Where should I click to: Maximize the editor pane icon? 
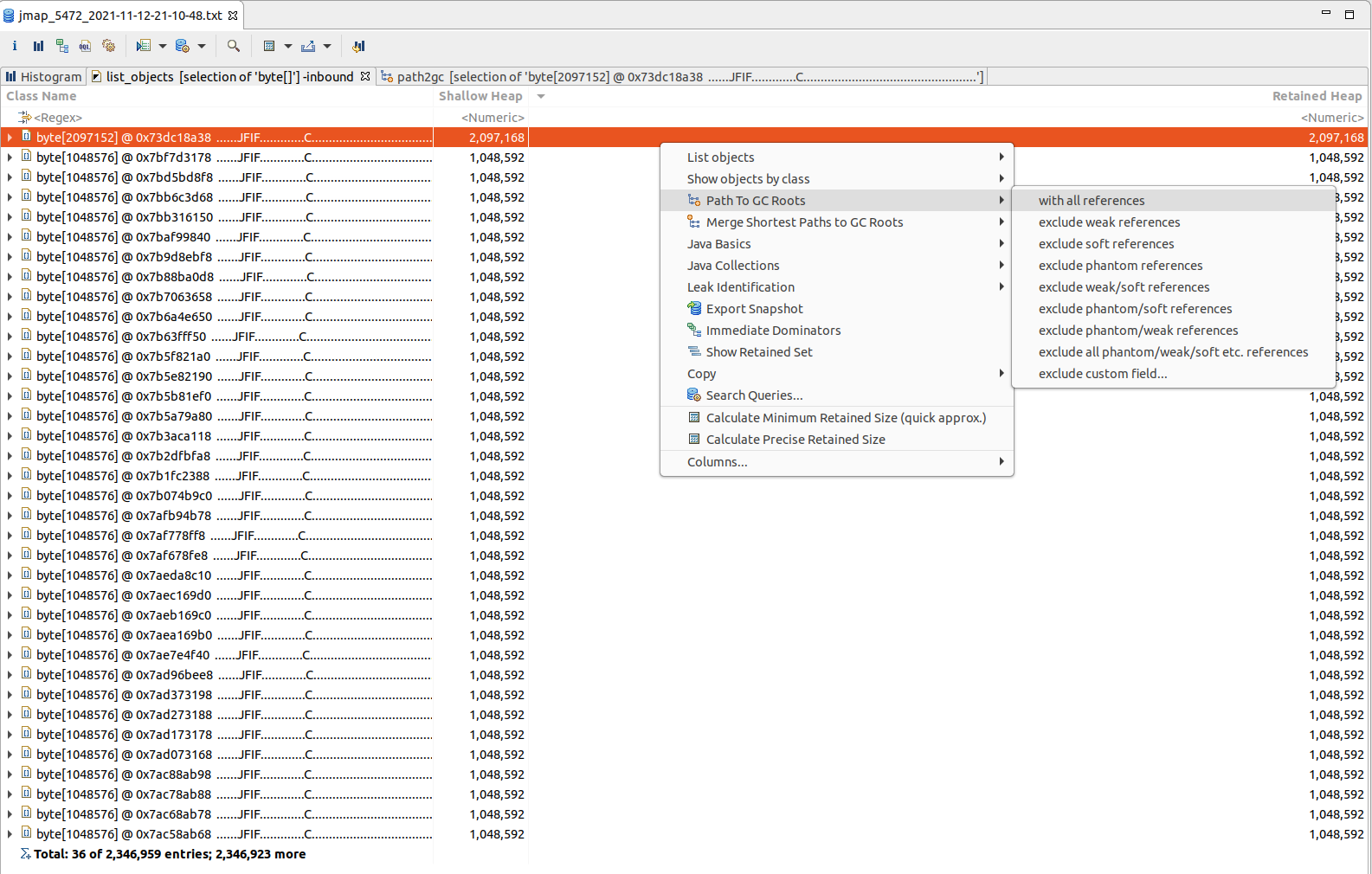[1349, 14]
